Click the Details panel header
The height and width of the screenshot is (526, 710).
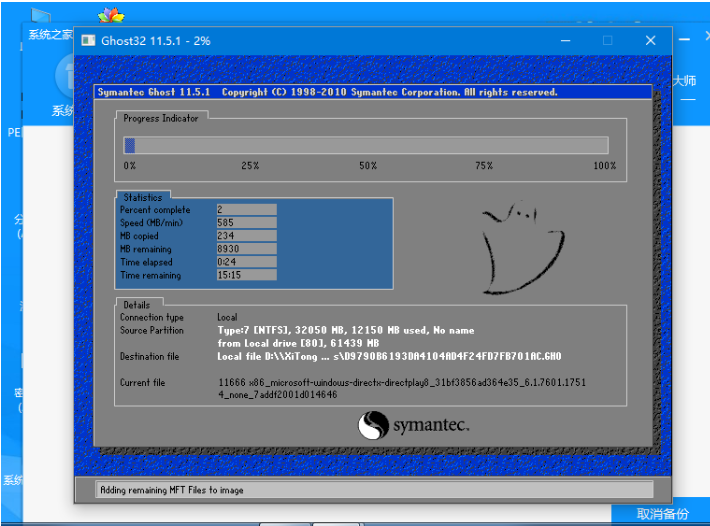[x=137, y=305]
